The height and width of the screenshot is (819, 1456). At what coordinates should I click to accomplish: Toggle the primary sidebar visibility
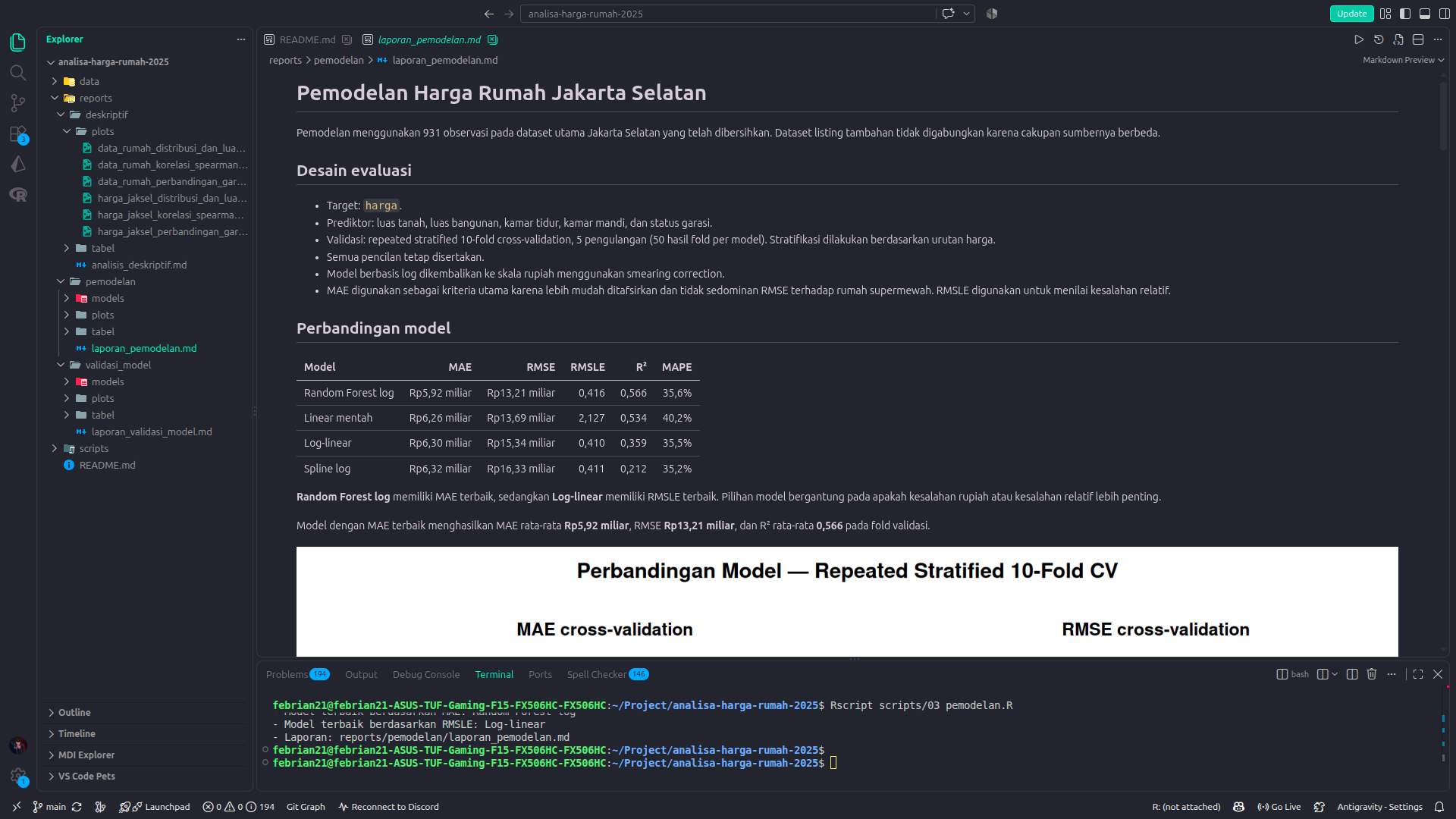(1405, 14)
